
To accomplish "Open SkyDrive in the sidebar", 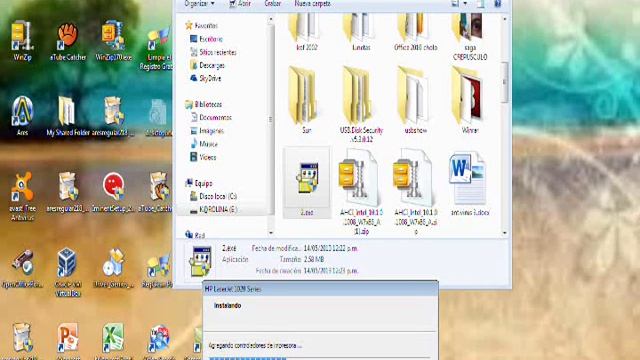I will click(x=205, y=78).
